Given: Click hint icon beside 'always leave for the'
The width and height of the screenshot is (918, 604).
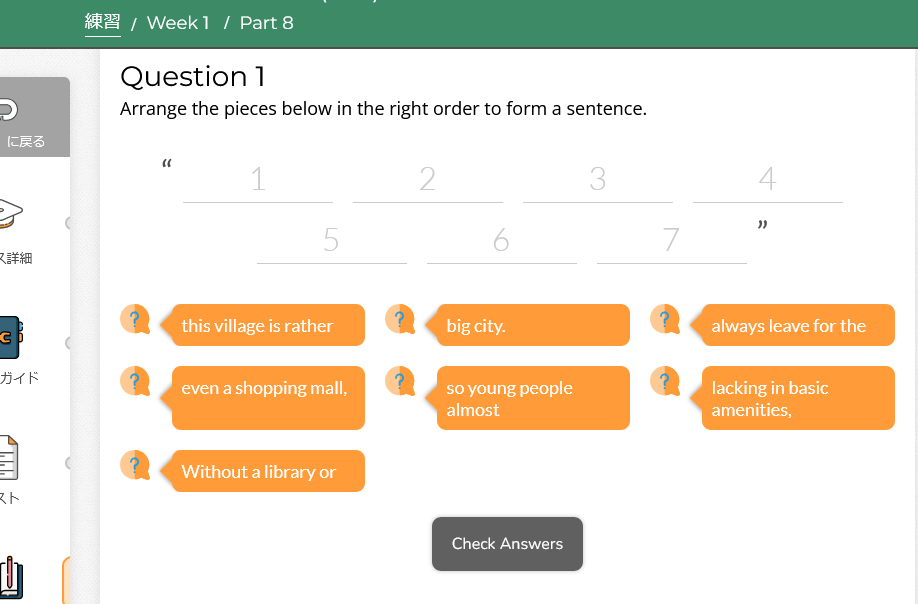Looking at the screenshot, I should [664, 320].
